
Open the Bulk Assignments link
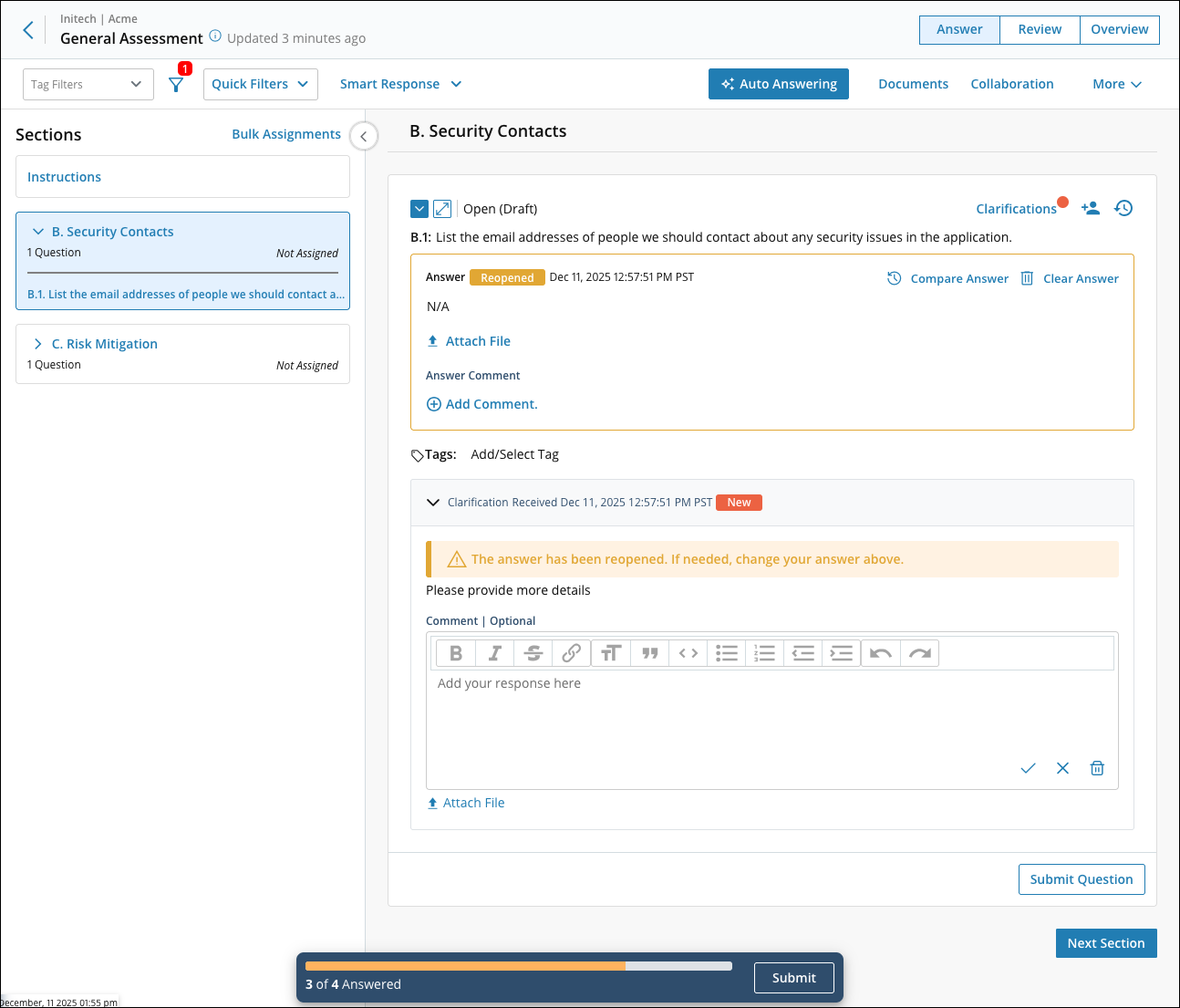point(286,134)
